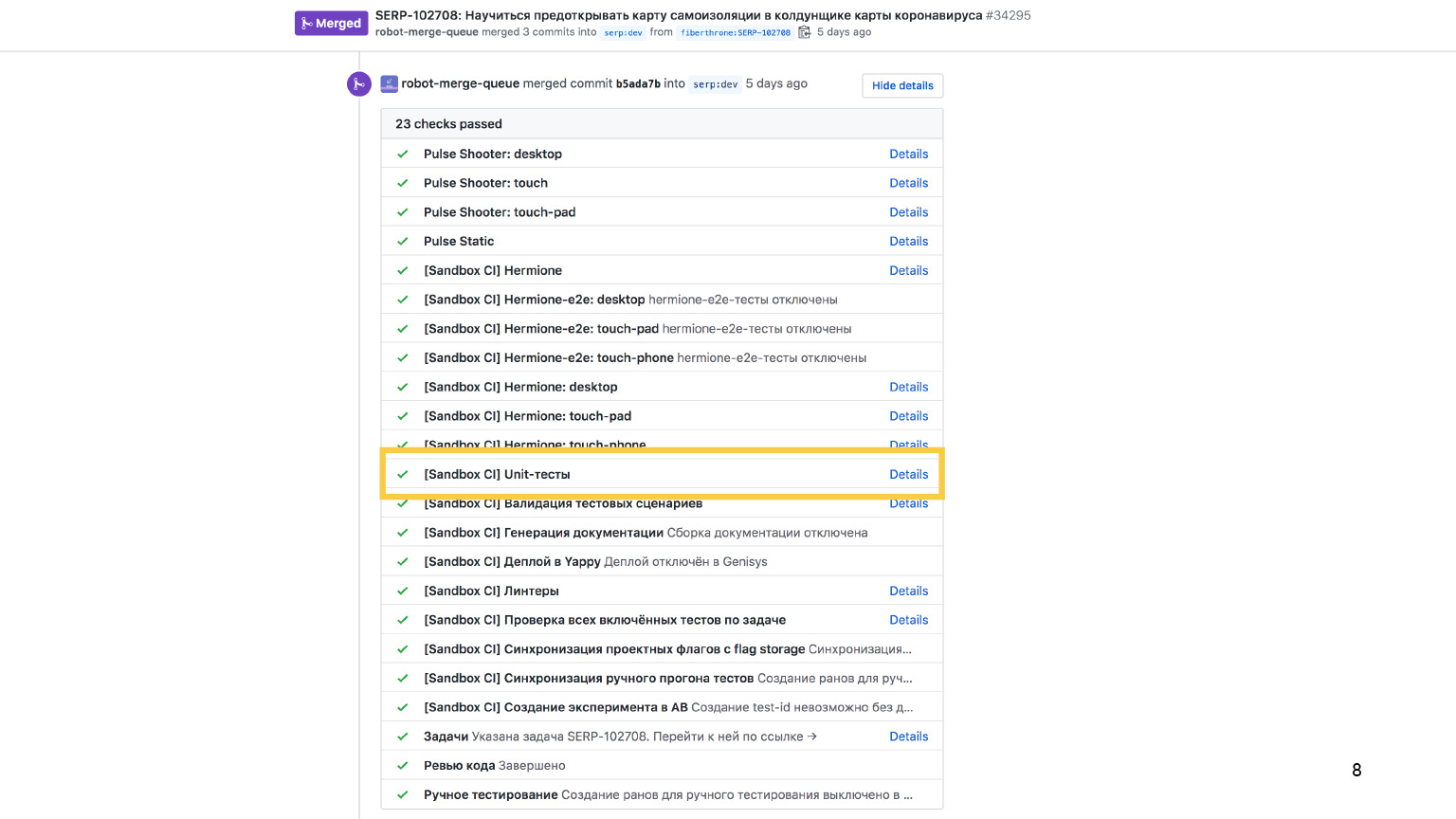
Task: Click the check icon for Pulse Shooter: desktop
Action: click(403, 155)
